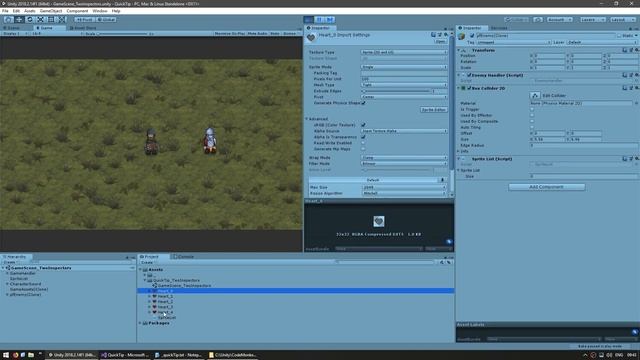Viewport: 640px width, 360px height.
Task: Click the Play button
Action: point(309,20)
